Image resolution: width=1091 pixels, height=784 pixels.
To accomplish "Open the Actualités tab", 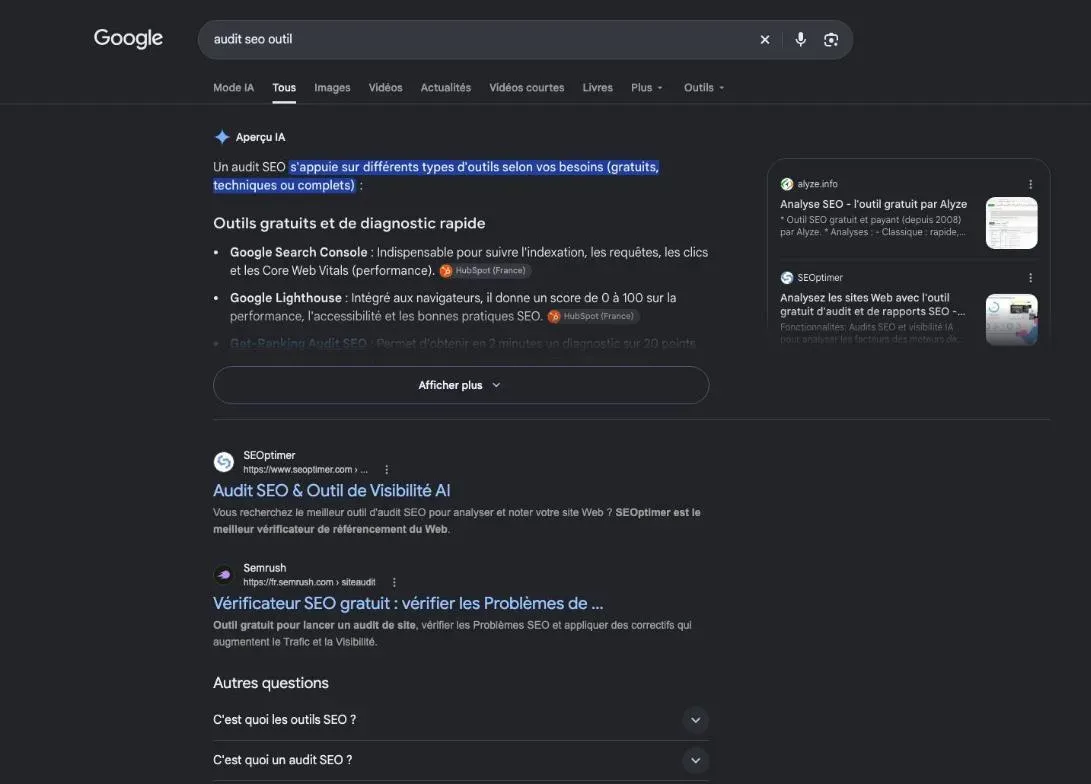I will 445,88.
